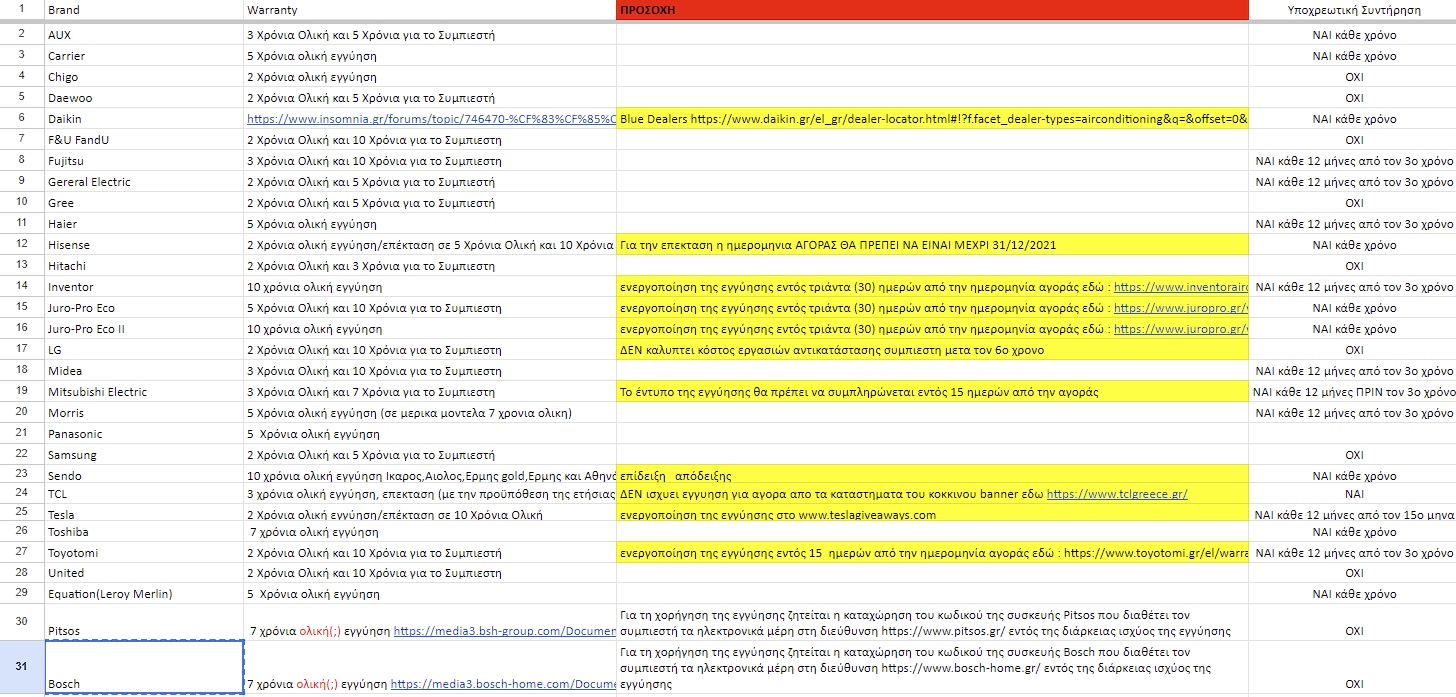Viewport: 1456px width, 697px height.
Task: Select the Midea brand cell
Action: tap(144, 371)
